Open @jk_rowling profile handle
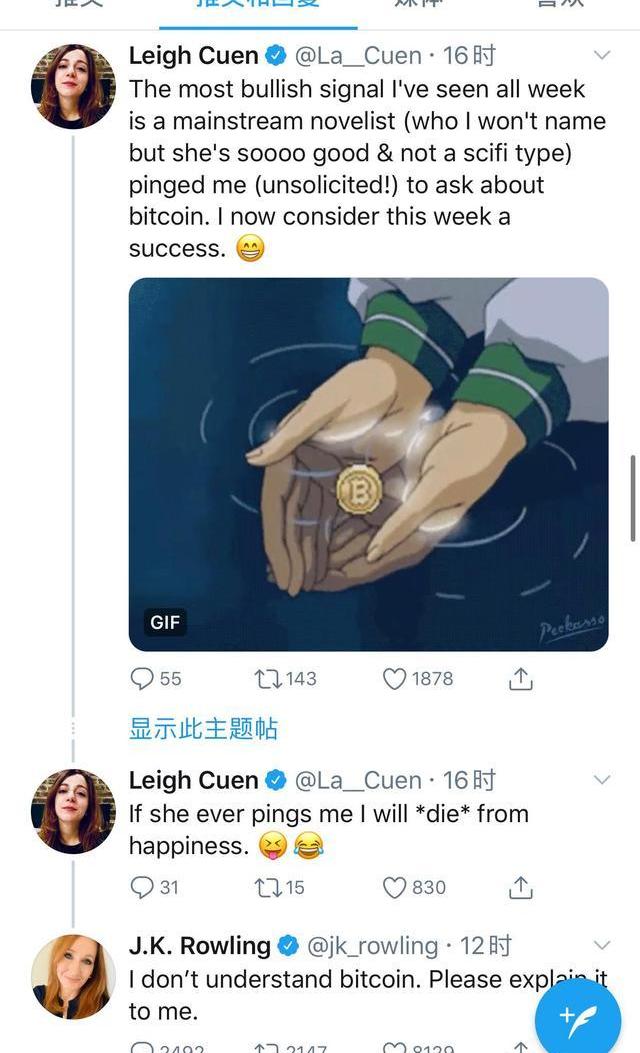The image size is (640, 1053). pyautogui.click(x=372, y=946)
